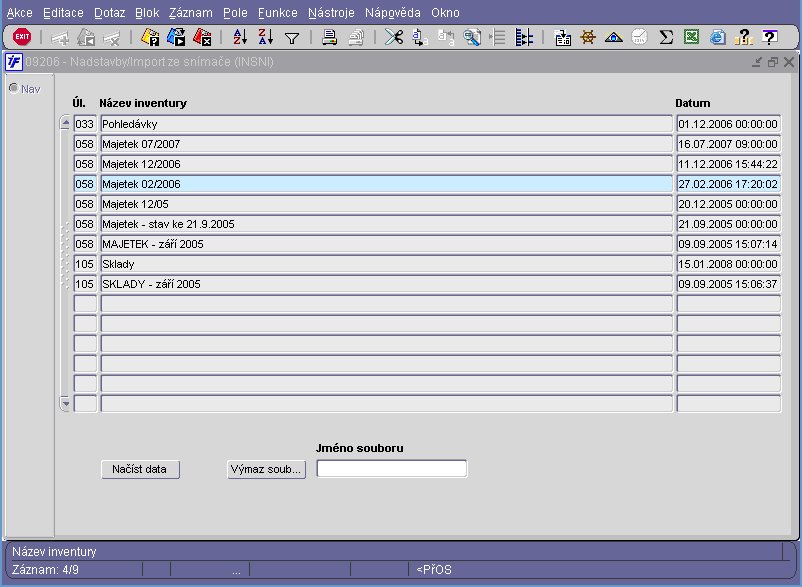Click the grayed clock calculator icon
This screenshot has height=587, width=802.
(639, 37)
